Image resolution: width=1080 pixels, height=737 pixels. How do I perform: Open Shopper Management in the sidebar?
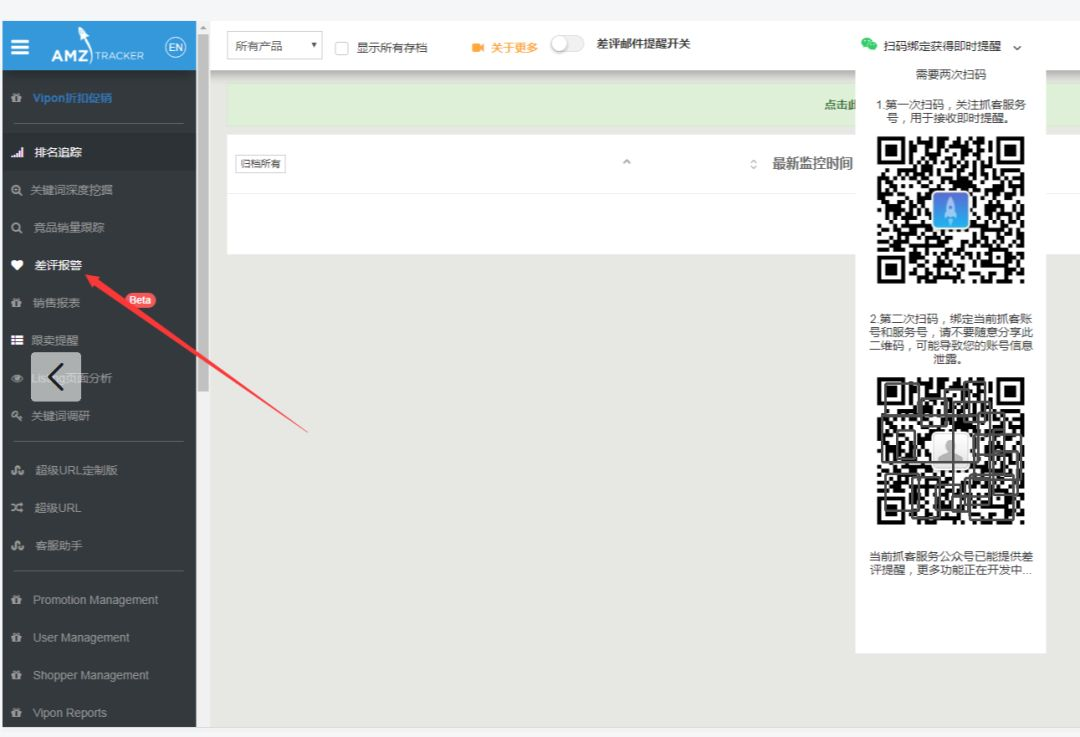[x=91, y=675]
